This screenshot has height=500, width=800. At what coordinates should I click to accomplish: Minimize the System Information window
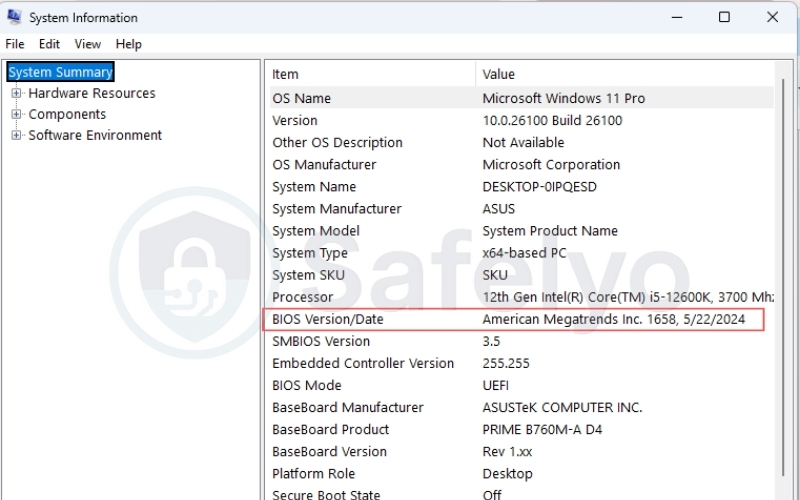pyautogui.click(x=677, y=17)
